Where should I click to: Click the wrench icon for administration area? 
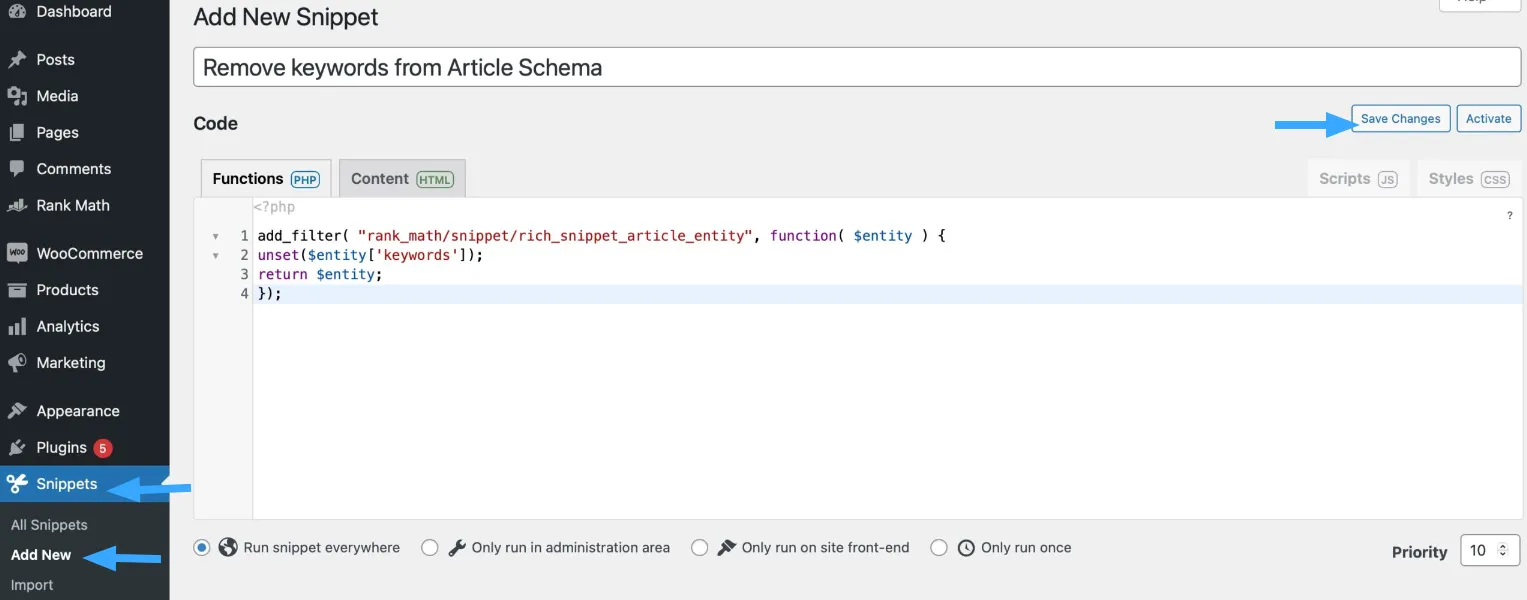point(457,547)
